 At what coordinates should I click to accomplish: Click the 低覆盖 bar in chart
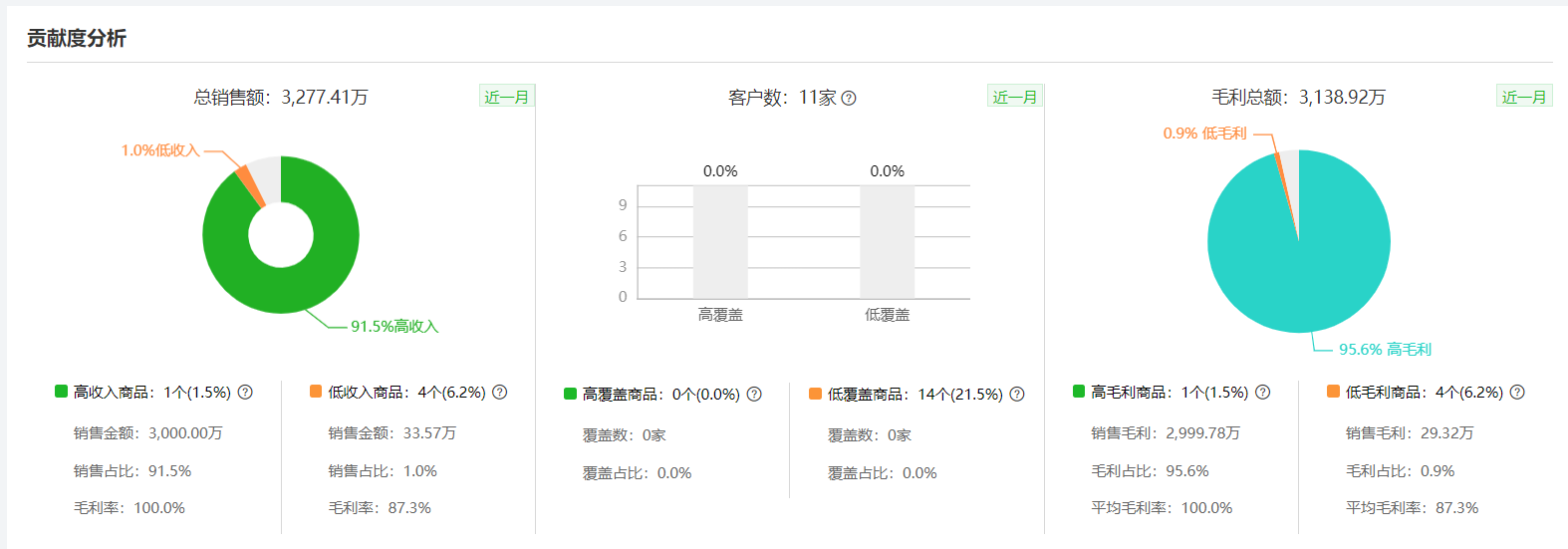tap(887, 242)
